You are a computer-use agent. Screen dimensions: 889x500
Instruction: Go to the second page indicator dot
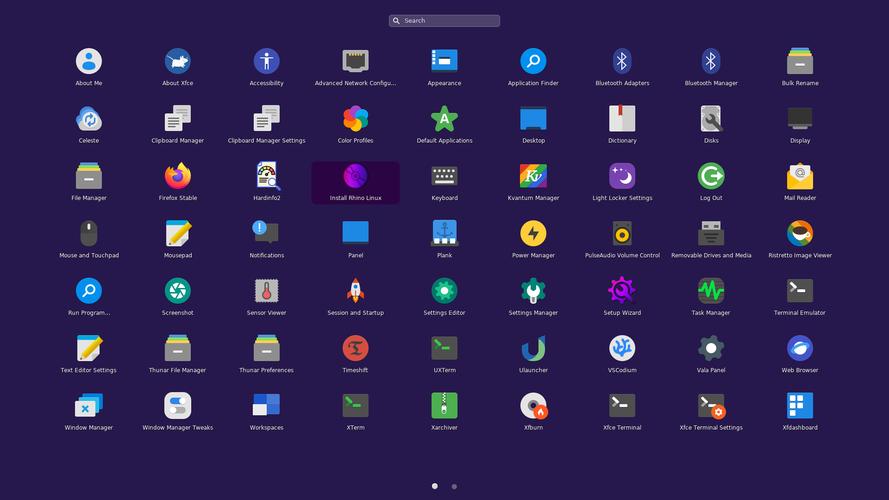(454, 486)
